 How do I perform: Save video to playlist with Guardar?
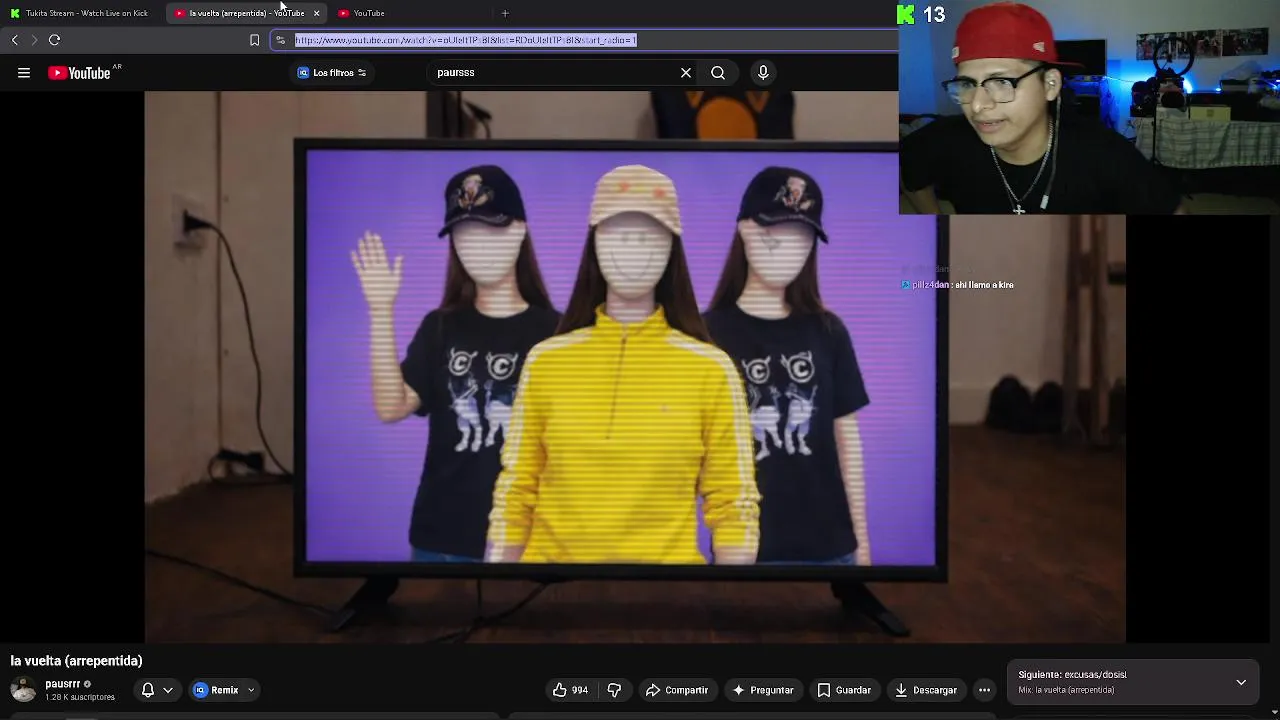pyautogui.click(x=844, y=690)
